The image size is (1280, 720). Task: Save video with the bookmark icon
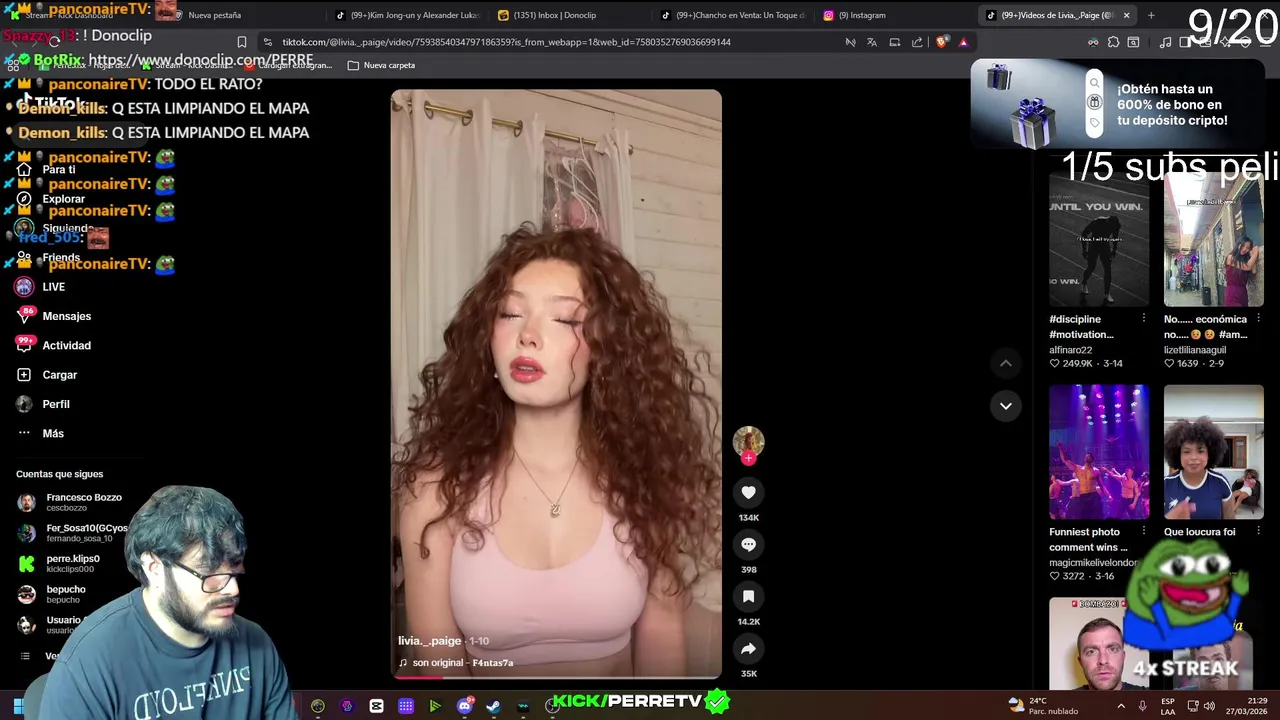point(748,596)
